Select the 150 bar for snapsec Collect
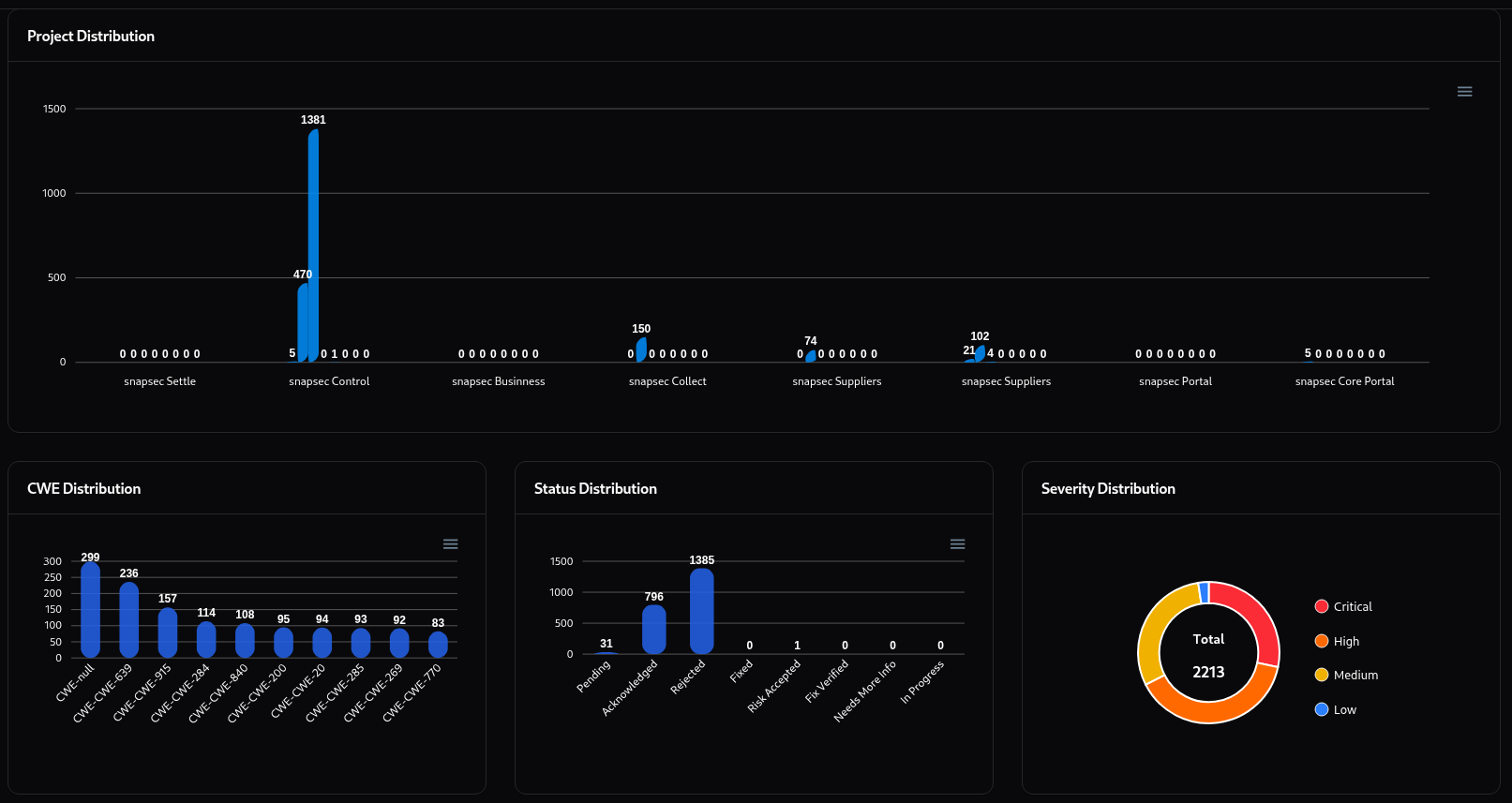The height and width of the screenshot is (803, 1512). click(641, 350)
